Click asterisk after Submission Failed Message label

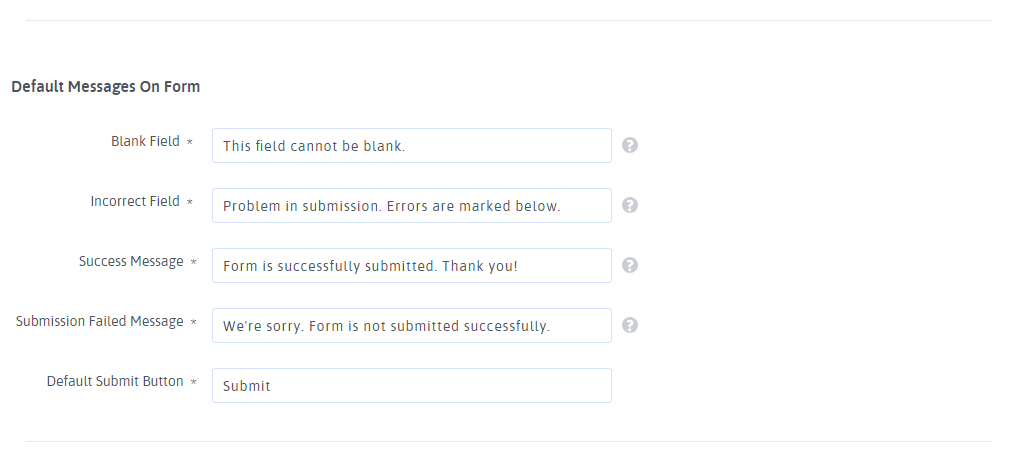click(x=193, y=323)
